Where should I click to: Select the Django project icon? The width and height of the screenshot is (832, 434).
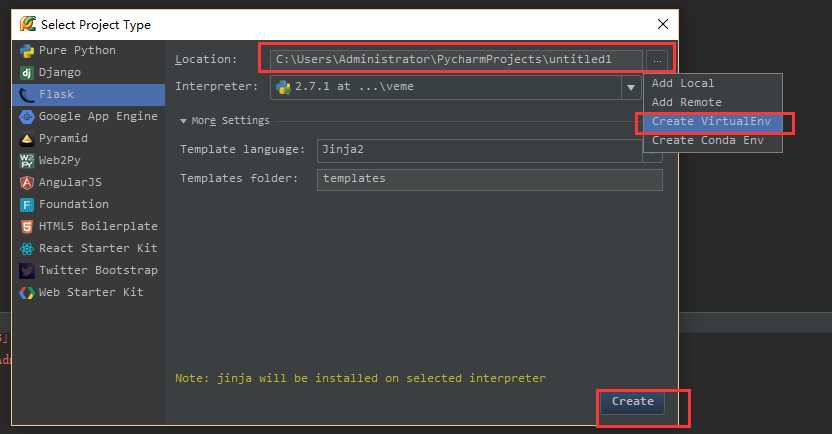coord(27,73)
